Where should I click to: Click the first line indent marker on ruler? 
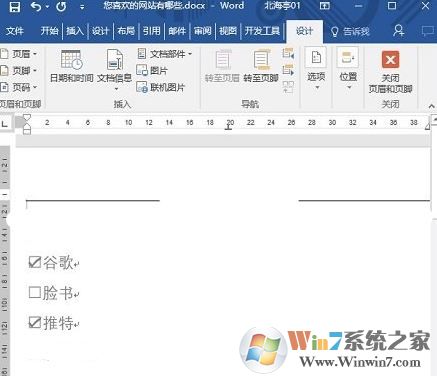click(x=27, y=117)
